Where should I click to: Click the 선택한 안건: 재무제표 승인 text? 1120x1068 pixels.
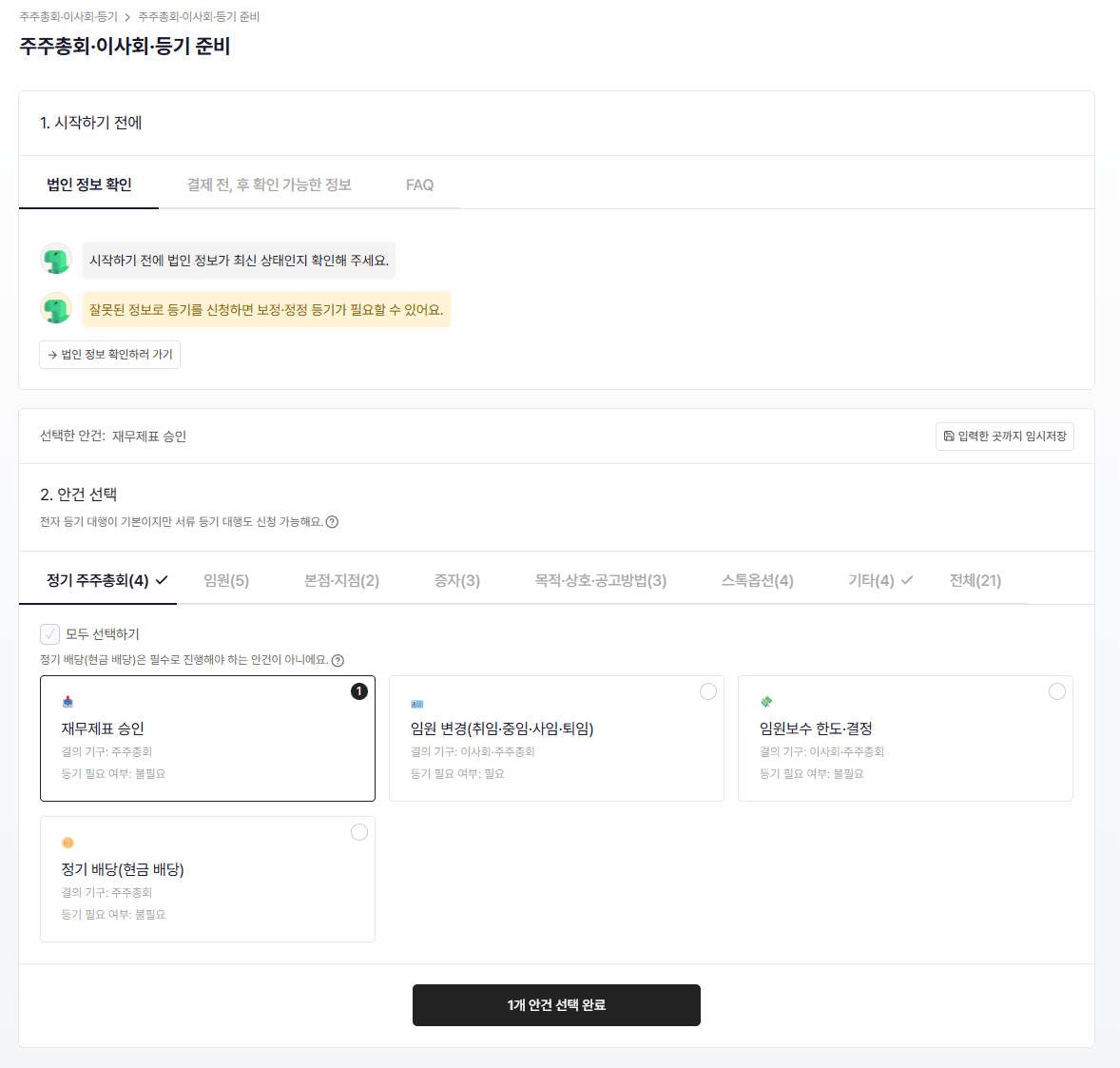[x=113, y=437]
